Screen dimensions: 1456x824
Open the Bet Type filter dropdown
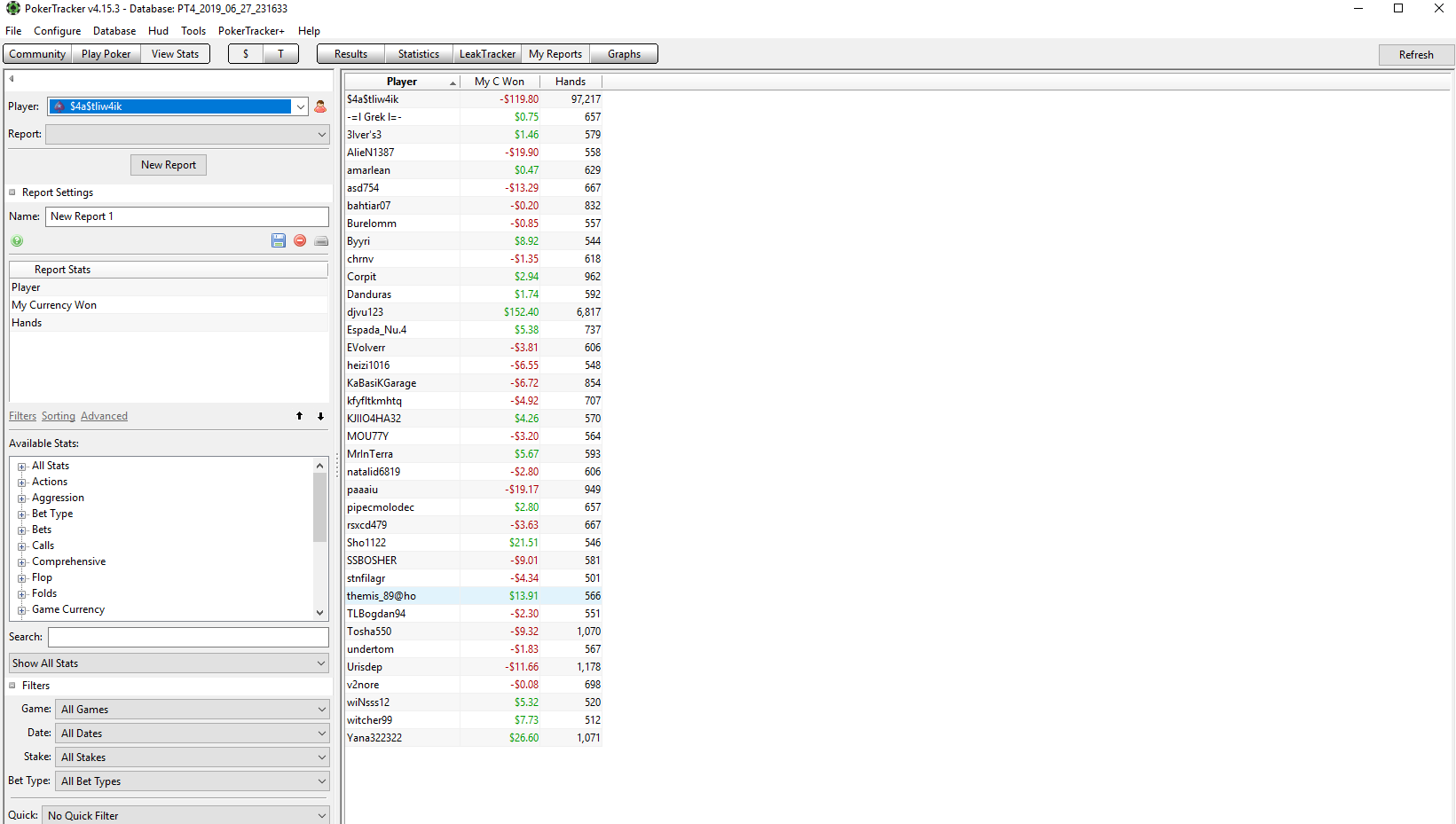point(193,781)
